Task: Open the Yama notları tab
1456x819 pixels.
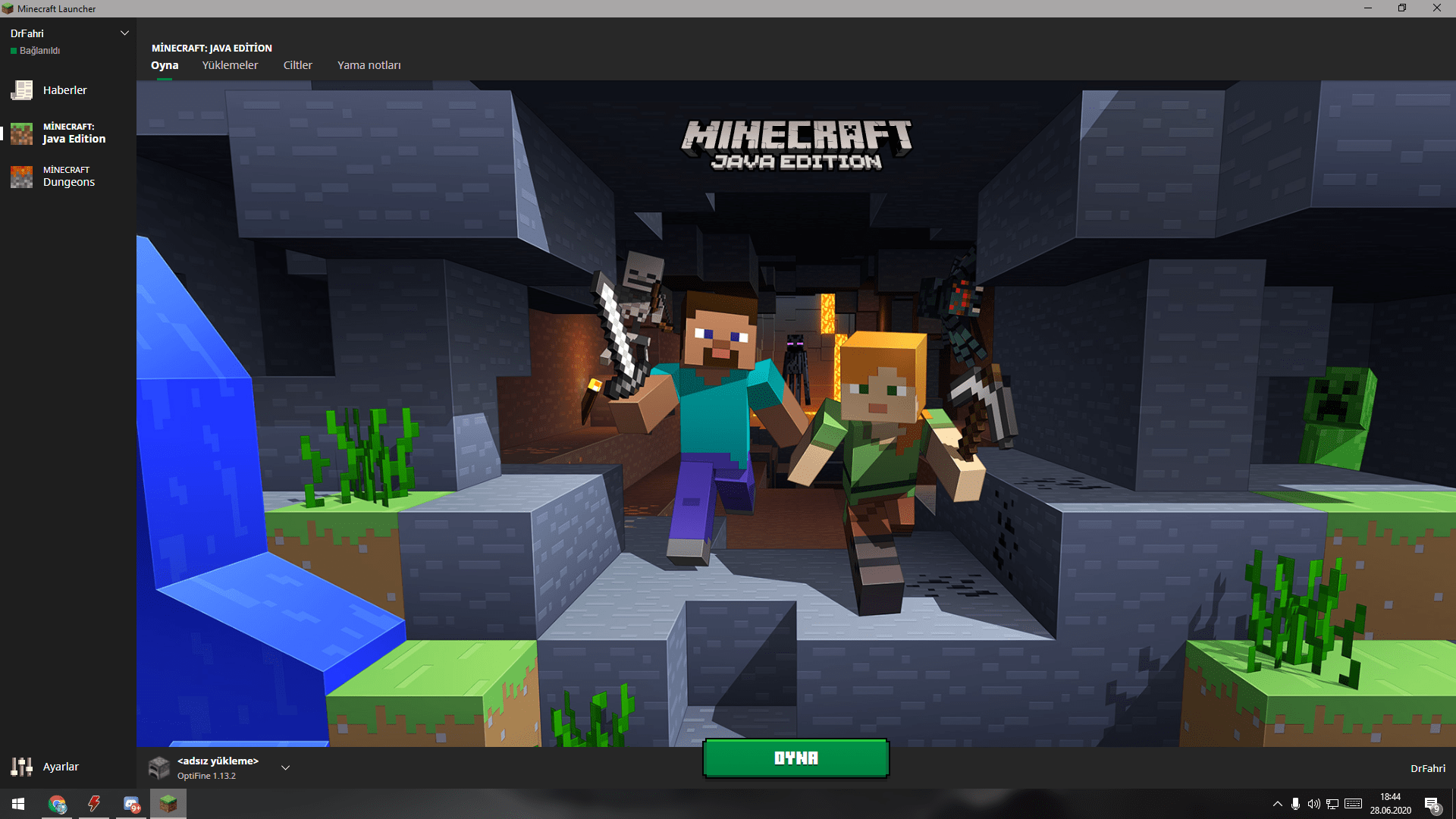Action: 369,65
